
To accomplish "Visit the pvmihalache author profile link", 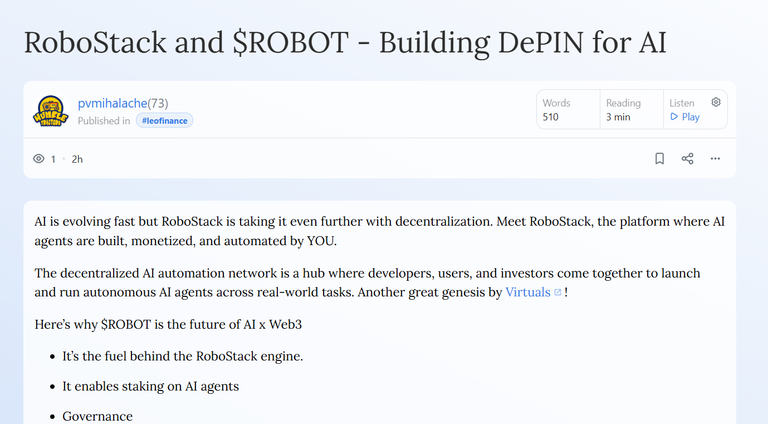I will (x=112, y=103).
